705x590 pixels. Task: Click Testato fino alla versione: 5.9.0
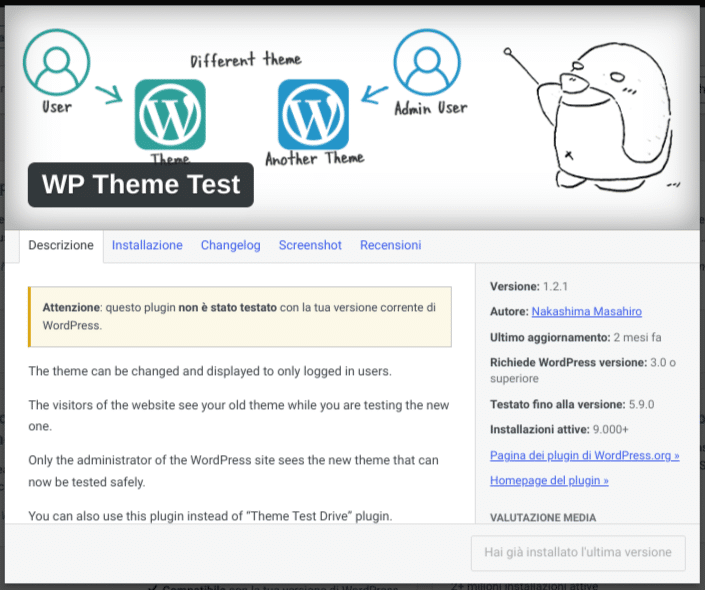pos(572,404)
